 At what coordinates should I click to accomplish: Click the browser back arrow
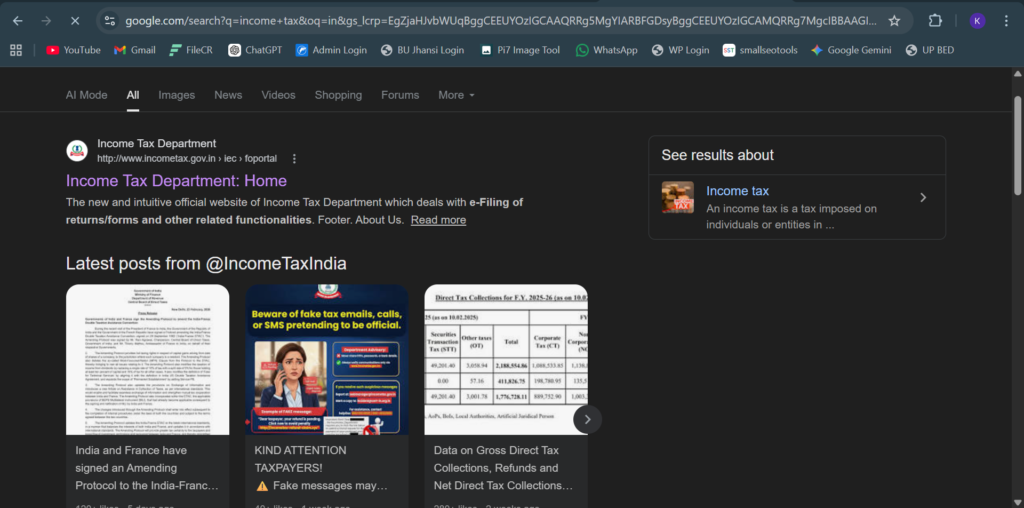pos(18,20)
